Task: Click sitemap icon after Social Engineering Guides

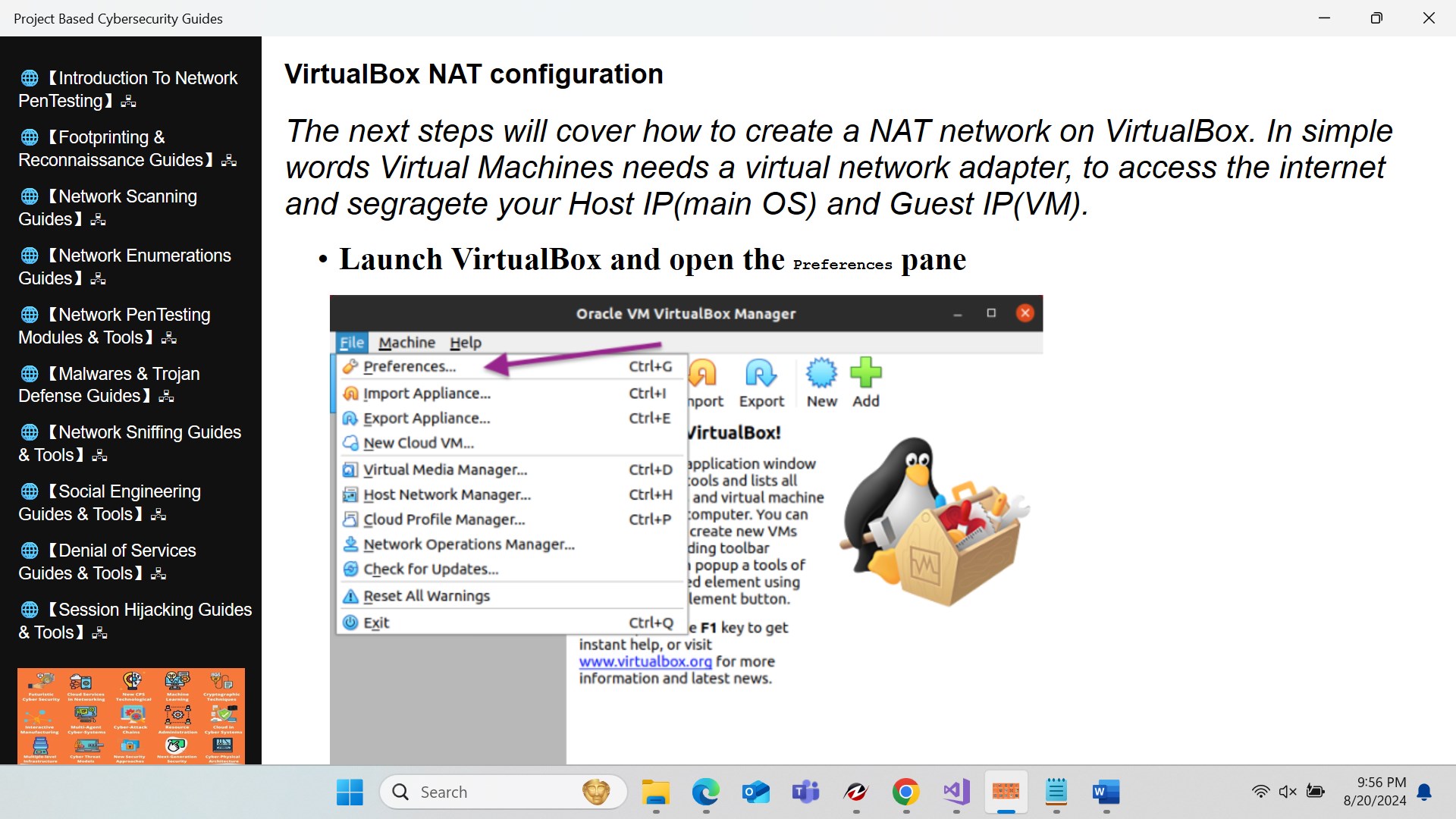Action: coord(158,515)
